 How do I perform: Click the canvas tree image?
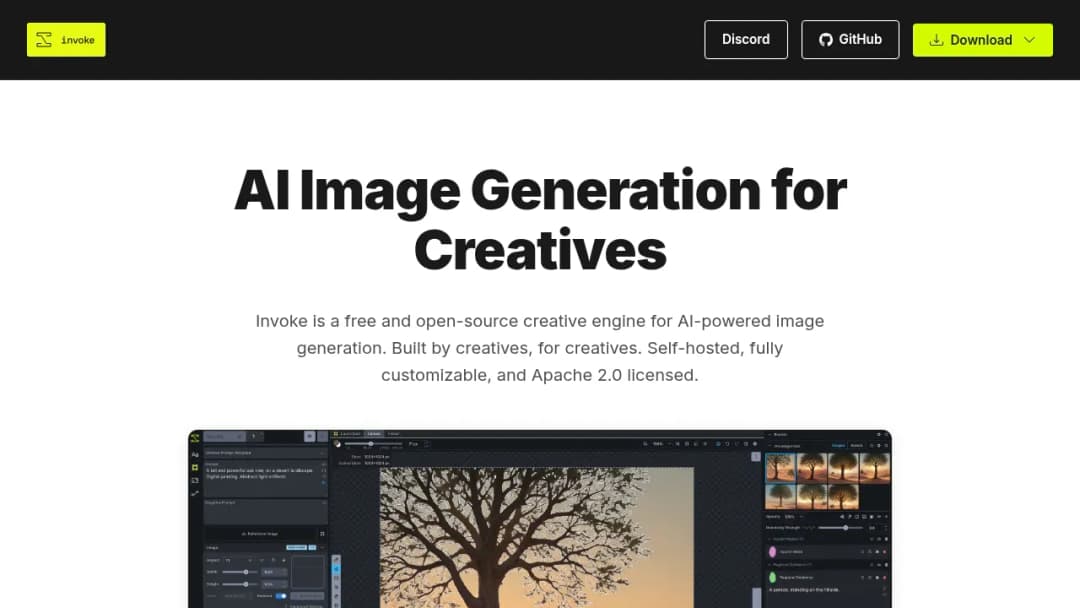537,537
